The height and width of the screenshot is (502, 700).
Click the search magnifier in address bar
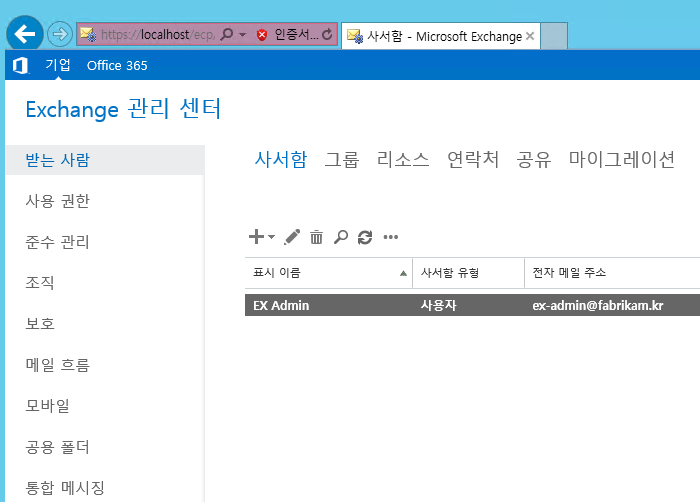pyautogui.click(x=227, y=34)
